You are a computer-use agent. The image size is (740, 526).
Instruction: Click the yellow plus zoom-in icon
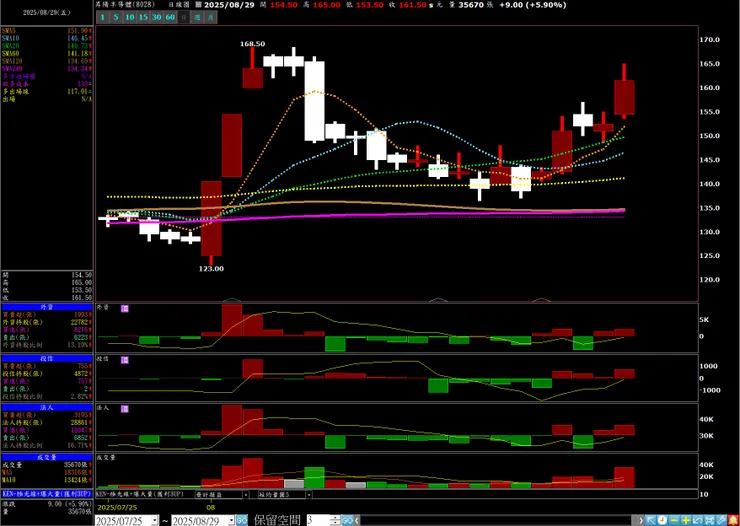click(686, 520)
